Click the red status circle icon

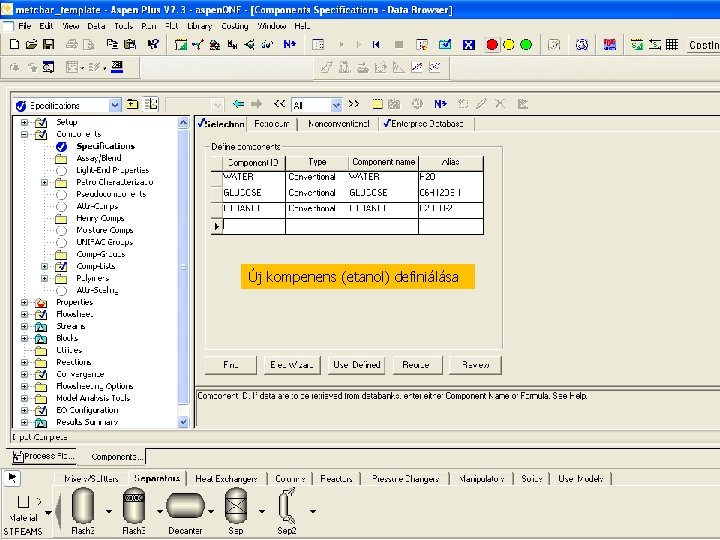(491, 45)
